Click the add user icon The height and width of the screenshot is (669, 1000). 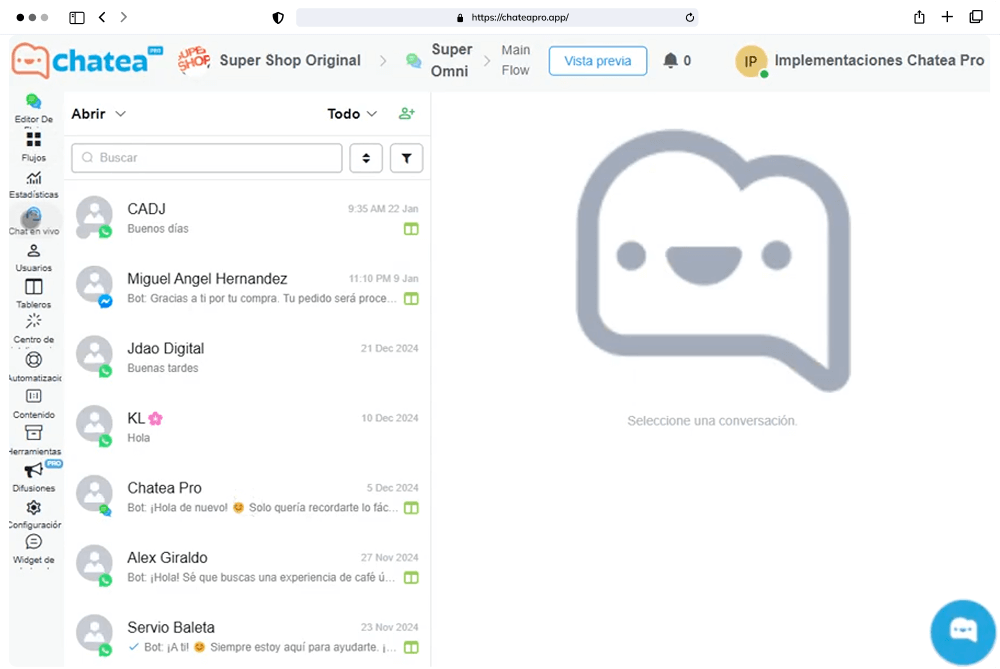click(x=406, y=114)
